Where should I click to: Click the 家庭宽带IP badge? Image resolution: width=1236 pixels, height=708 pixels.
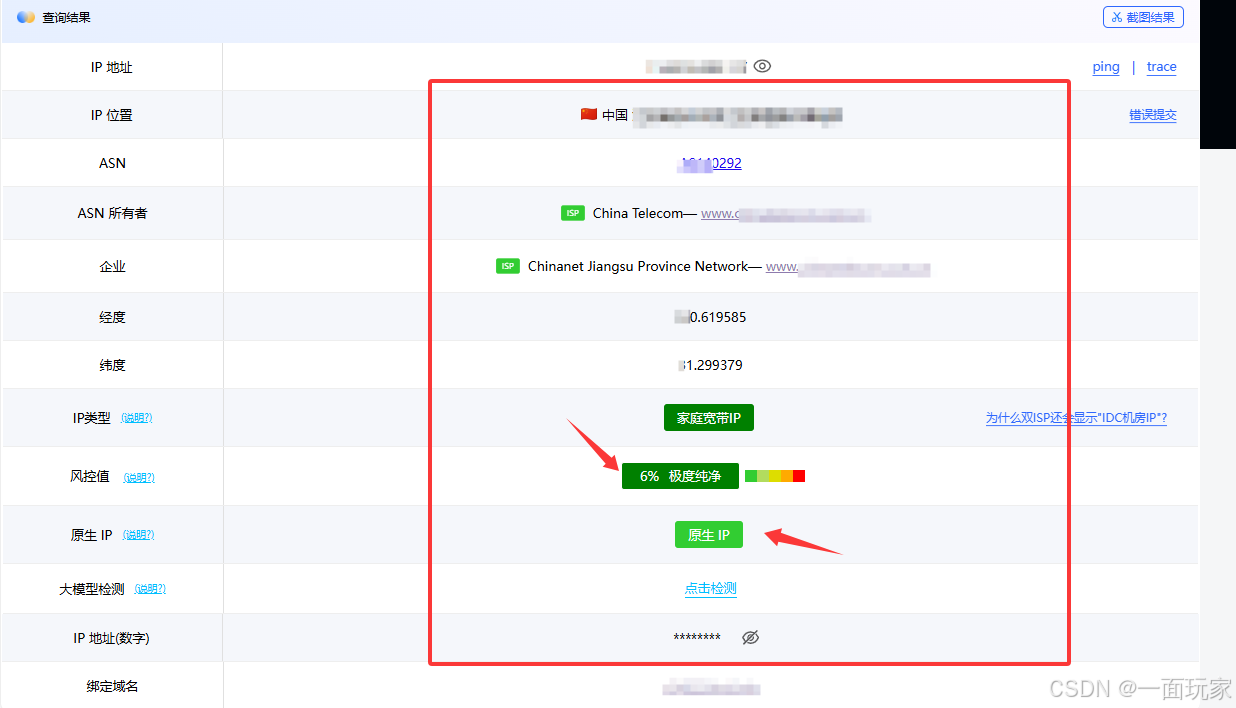click(709, 418)
